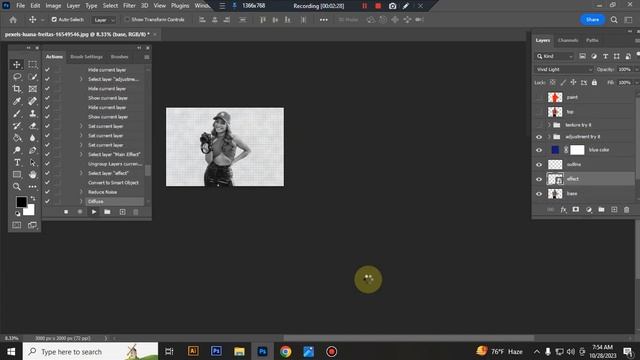Open the Photoshop search icon
This screenshot has width=640, height=360.
(x=614, y=20)
